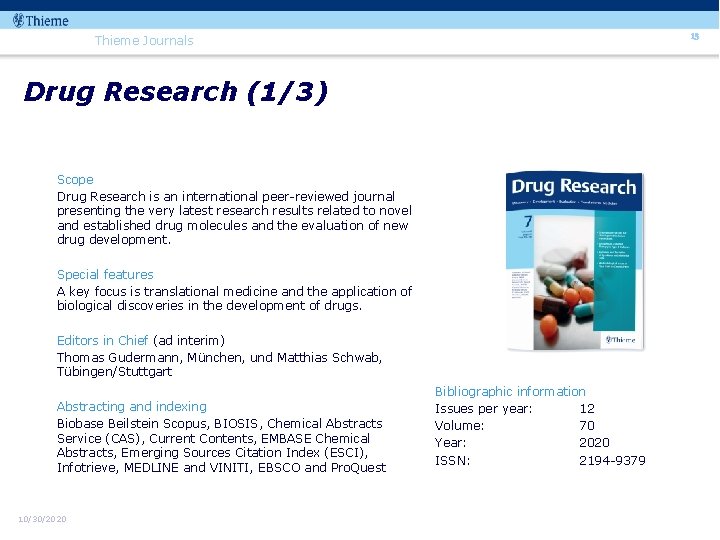This screenshot has height=540, width=720.
Task: Click the Issues per year value 12
Action: [x=587, y=408]
